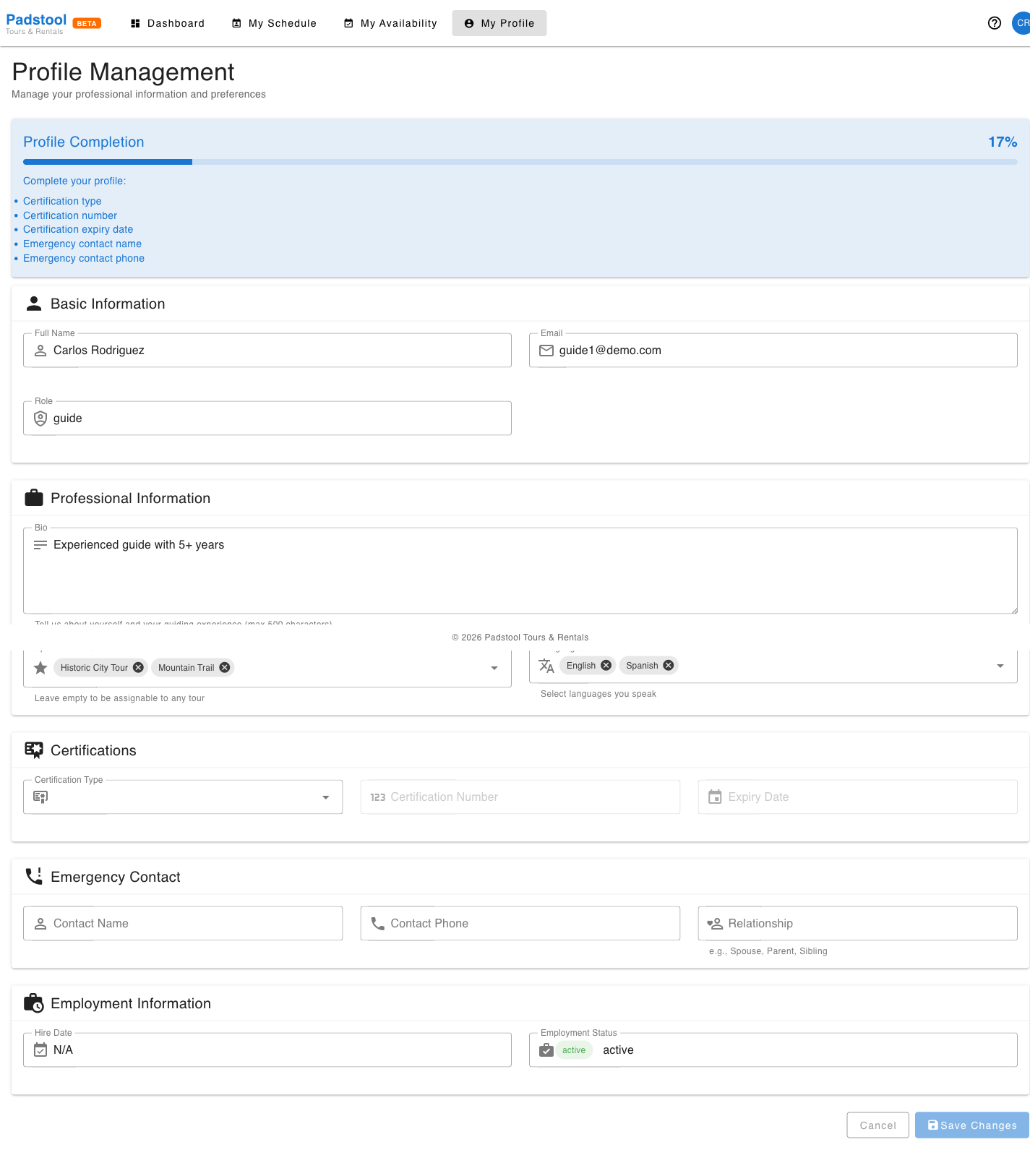This screenshot has width=1030, height=1176.
Task: Click the Relationship field
Action: tap(858, 923)
